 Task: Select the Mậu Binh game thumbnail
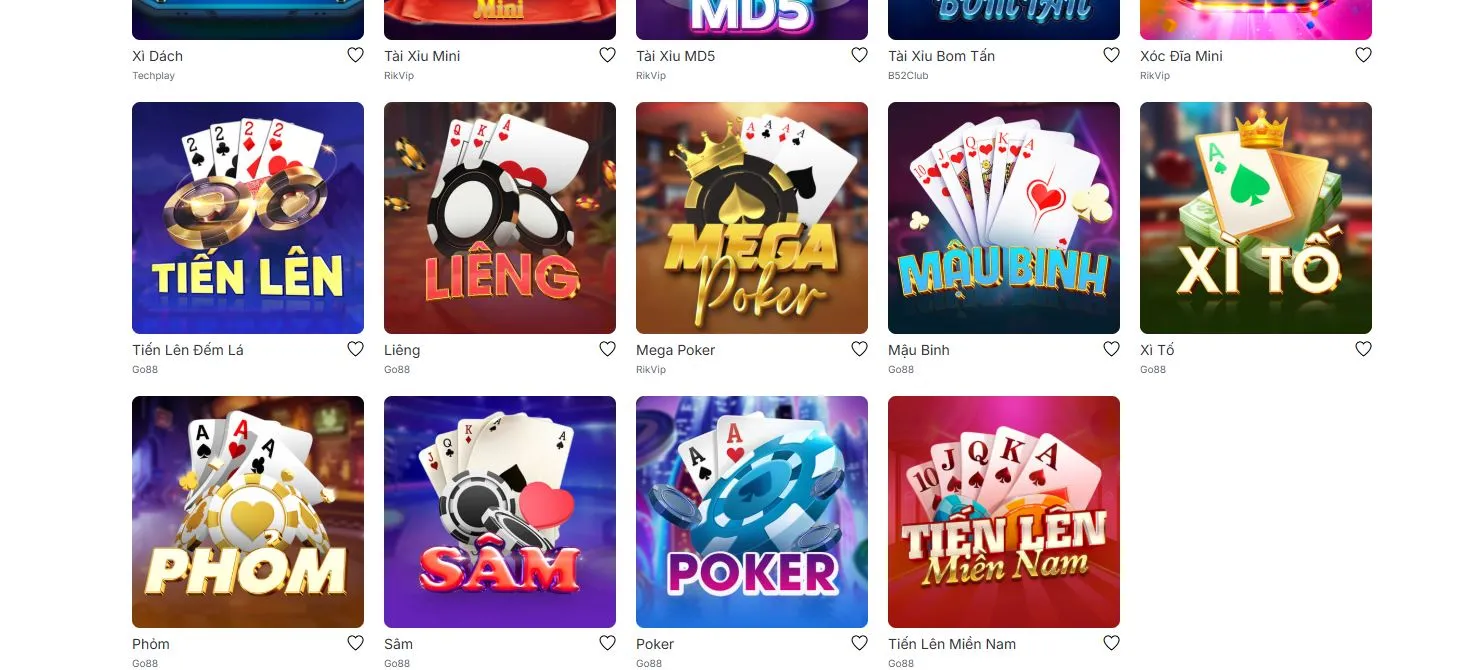(x=1004, y=218)
